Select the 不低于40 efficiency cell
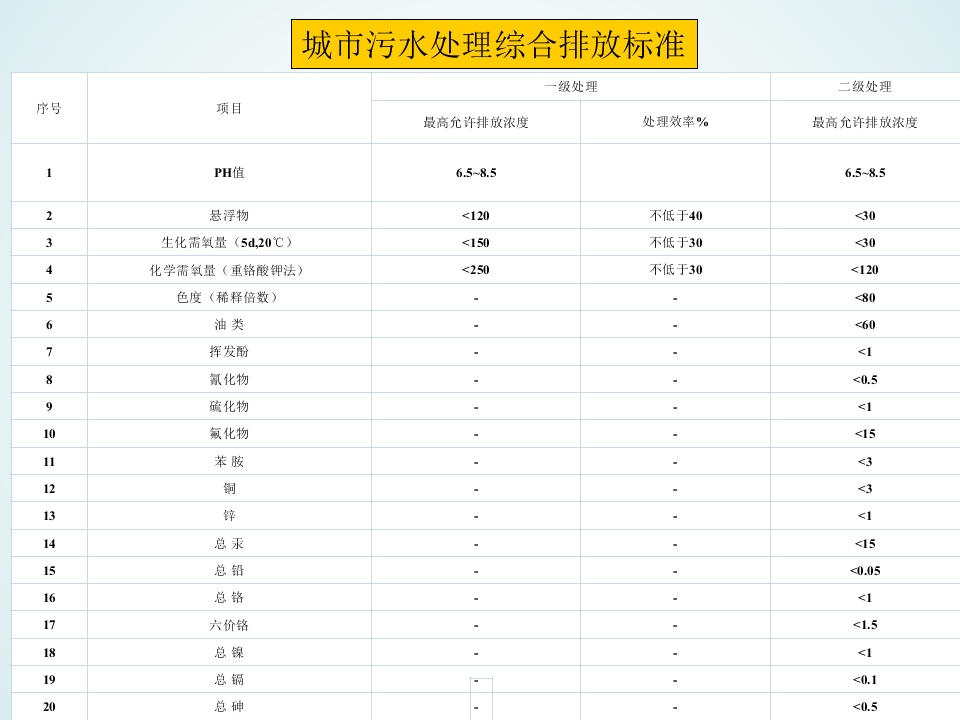Image resolution: width=960 pixels, height=720 pixels. click(x=675, y=215)
